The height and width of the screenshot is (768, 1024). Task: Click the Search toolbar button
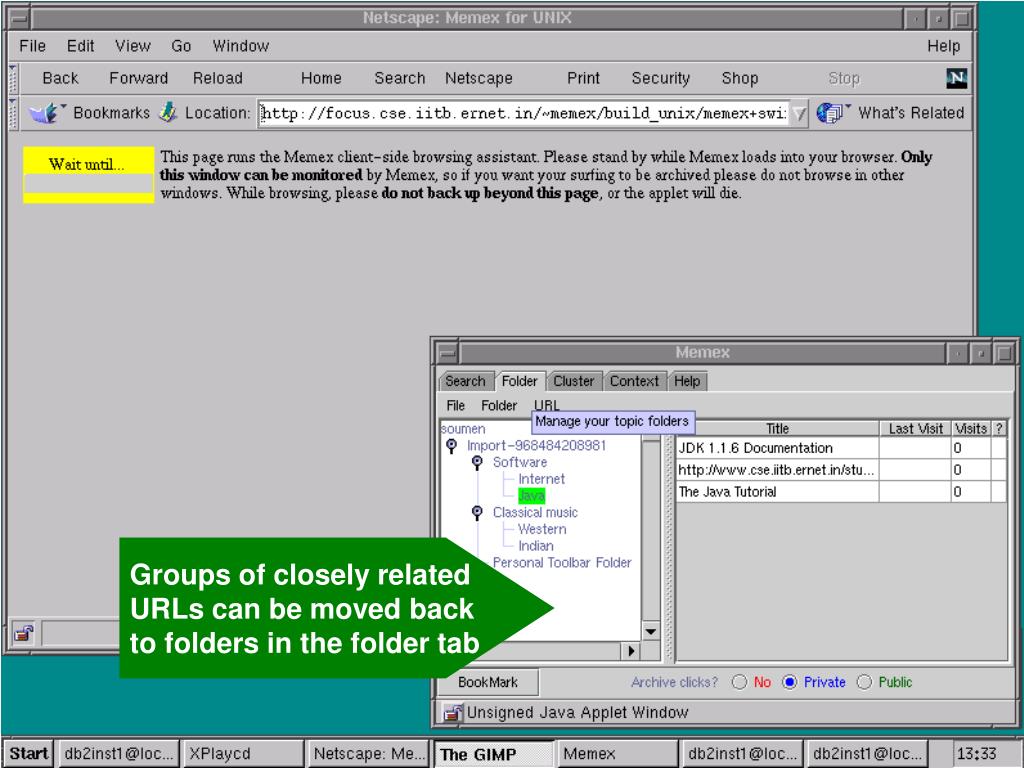tap(400, 78)
